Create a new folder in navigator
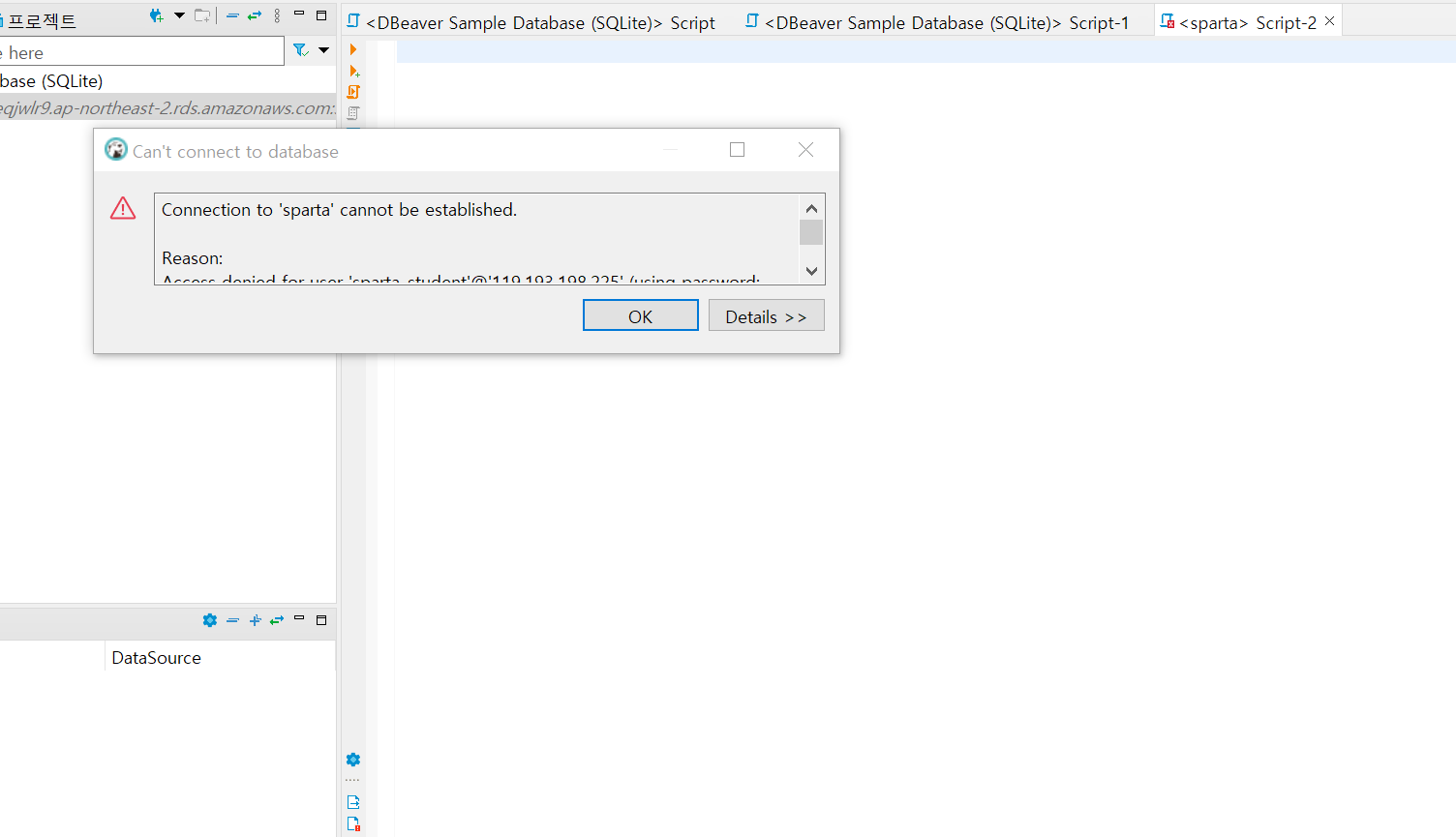Image resolution: width=1456 pixels, height=837 pixels. pyautogui.click(x=202, y=15)
